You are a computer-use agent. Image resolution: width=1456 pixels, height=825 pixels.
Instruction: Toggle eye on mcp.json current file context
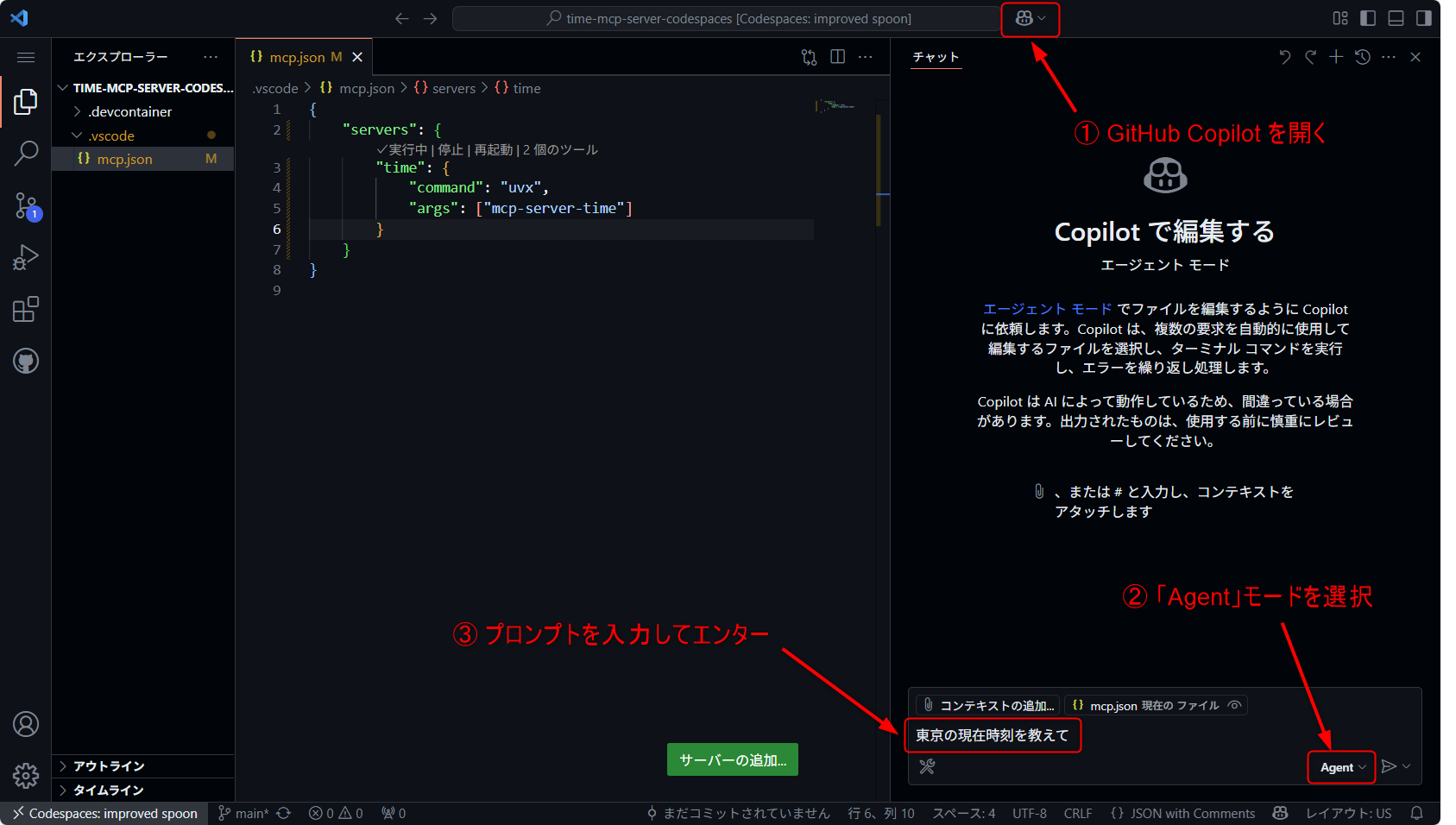(1235, 705)
